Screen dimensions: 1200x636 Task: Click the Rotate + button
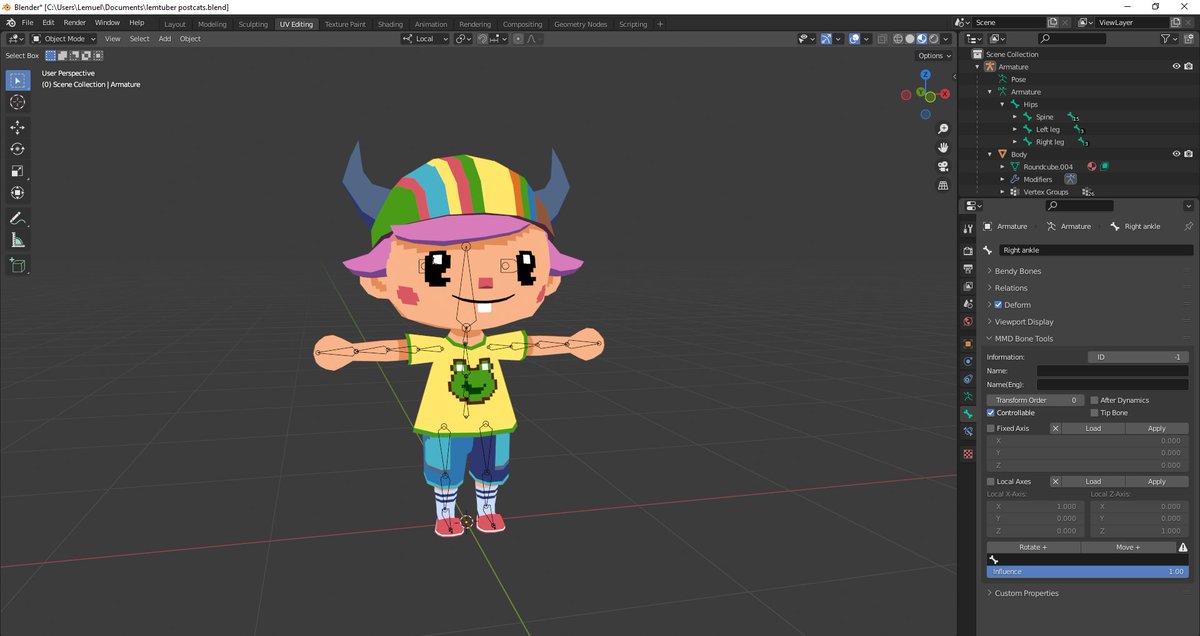pos(1033,548)
